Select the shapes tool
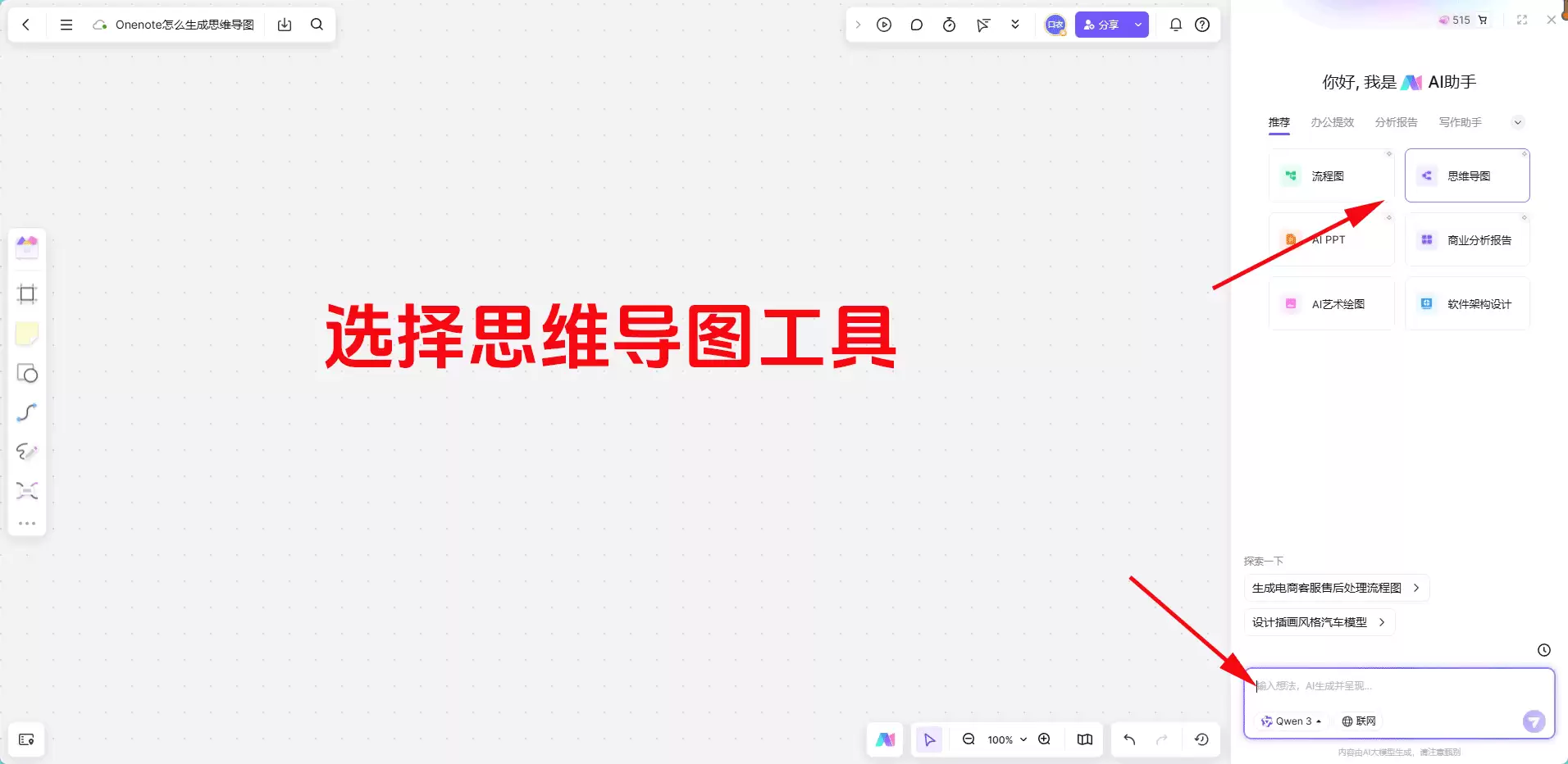The width and height of the screenshot is (1568, 764). point(27,374)
